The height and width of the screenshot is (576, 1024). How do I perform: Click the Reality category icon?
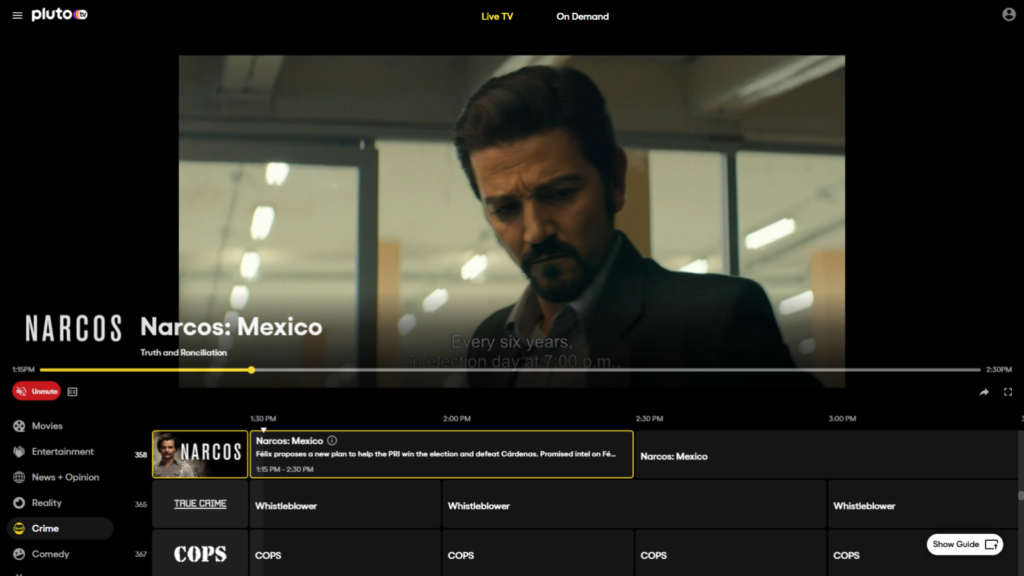(x=19, y=503)
